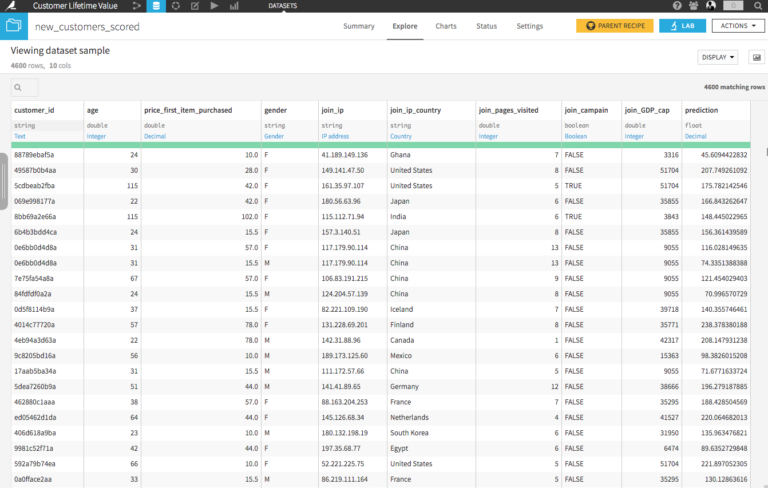Click the 4600 matching rows label
This screenshot has width=768, height=488.
tap(734, 87)
